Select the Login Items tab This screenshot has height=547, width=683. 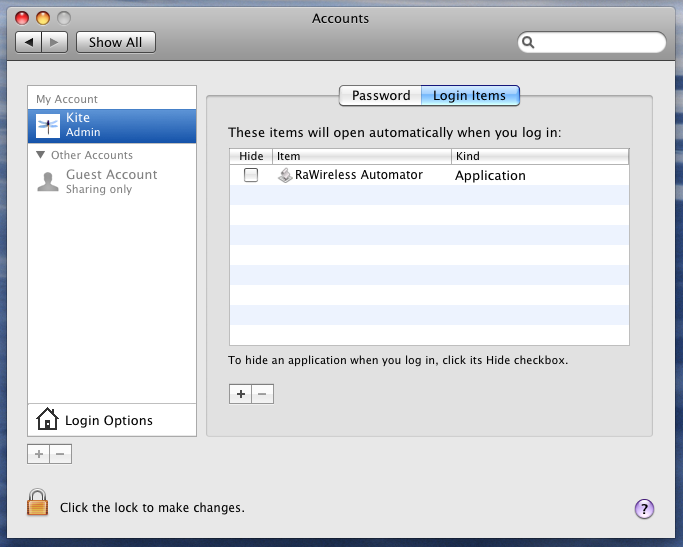point(469,96)
